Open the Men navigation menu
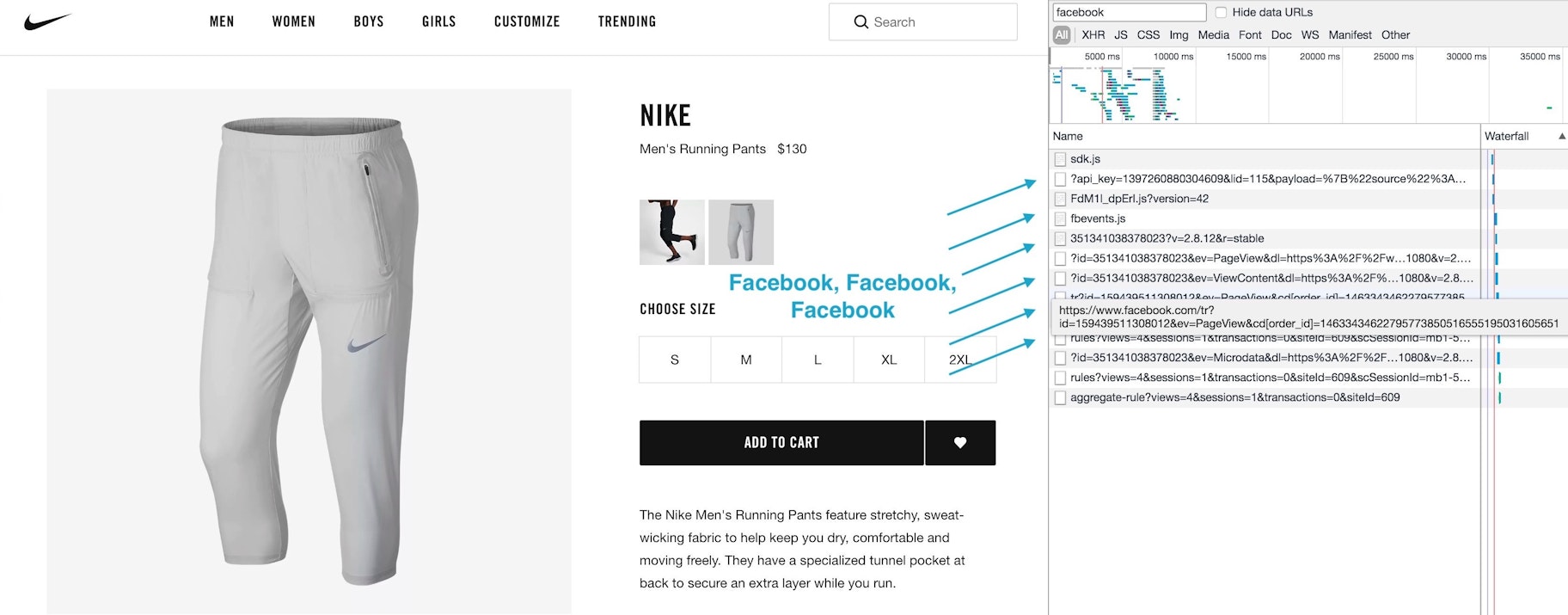This screenshot has width=1568, height=615. pos(222,22)
